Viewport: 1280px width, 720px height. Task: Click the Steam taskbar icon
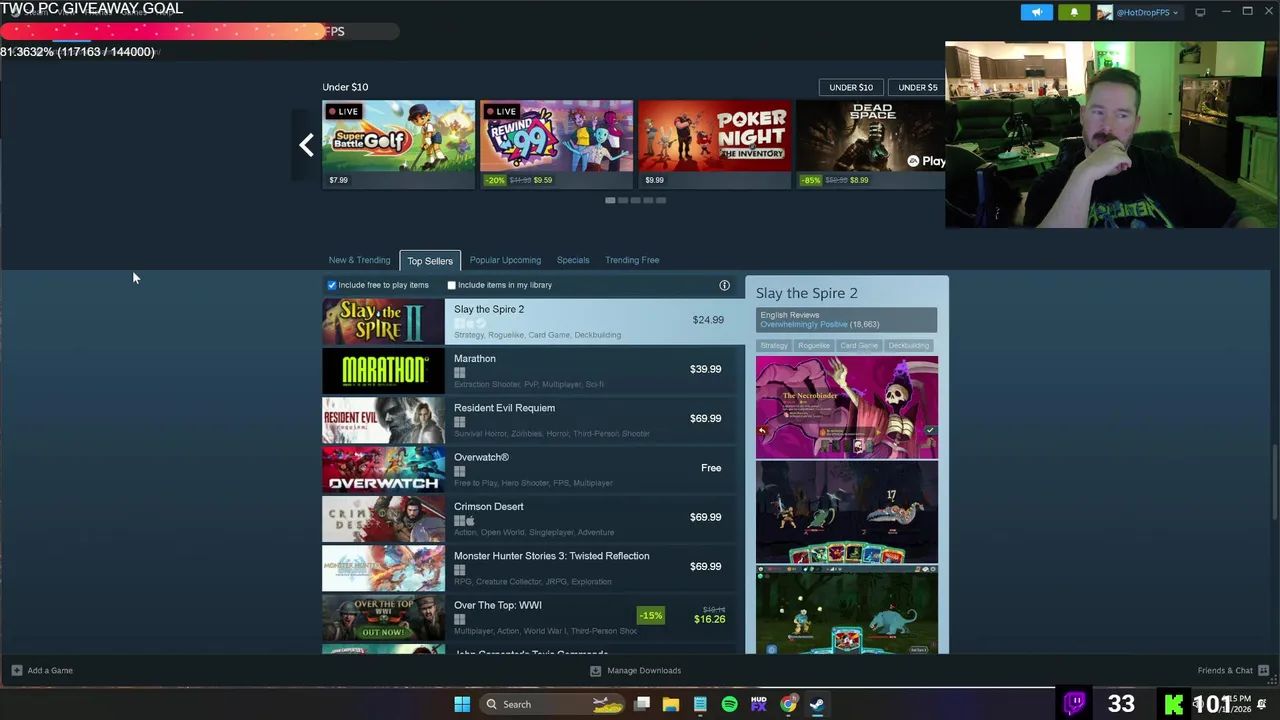[817, 704]
